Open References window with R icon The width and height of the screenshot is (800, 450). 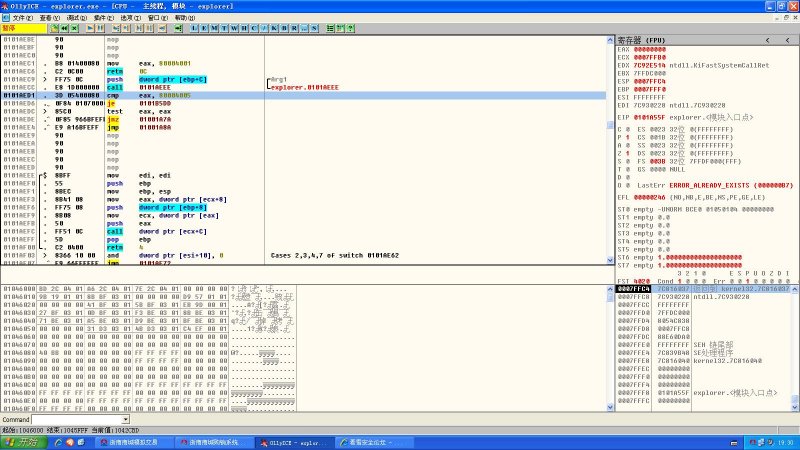pyautogui.click(x=294, y=28)
